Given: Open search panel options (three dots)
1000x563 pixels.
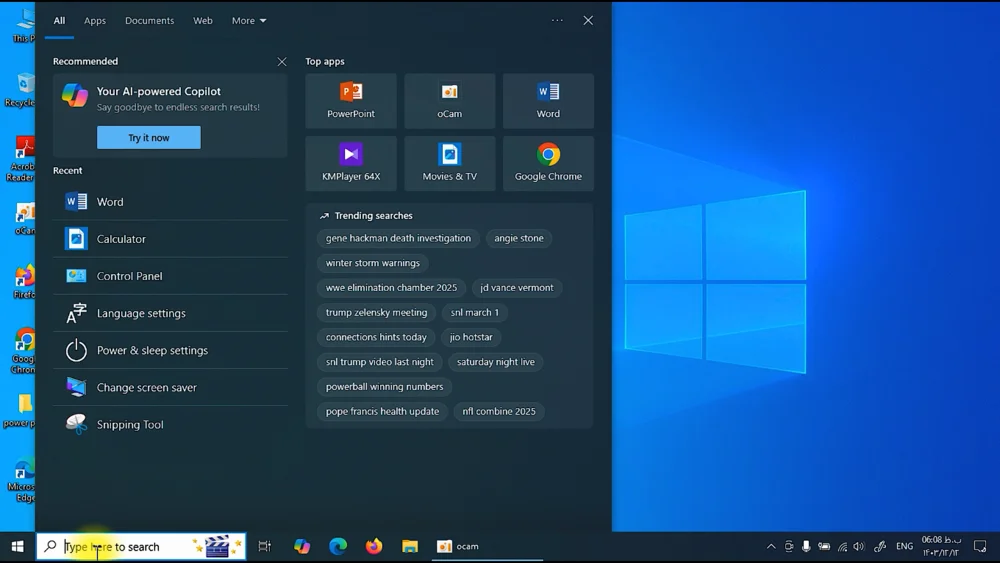Looking at the screenshot, I should point(557,20).
